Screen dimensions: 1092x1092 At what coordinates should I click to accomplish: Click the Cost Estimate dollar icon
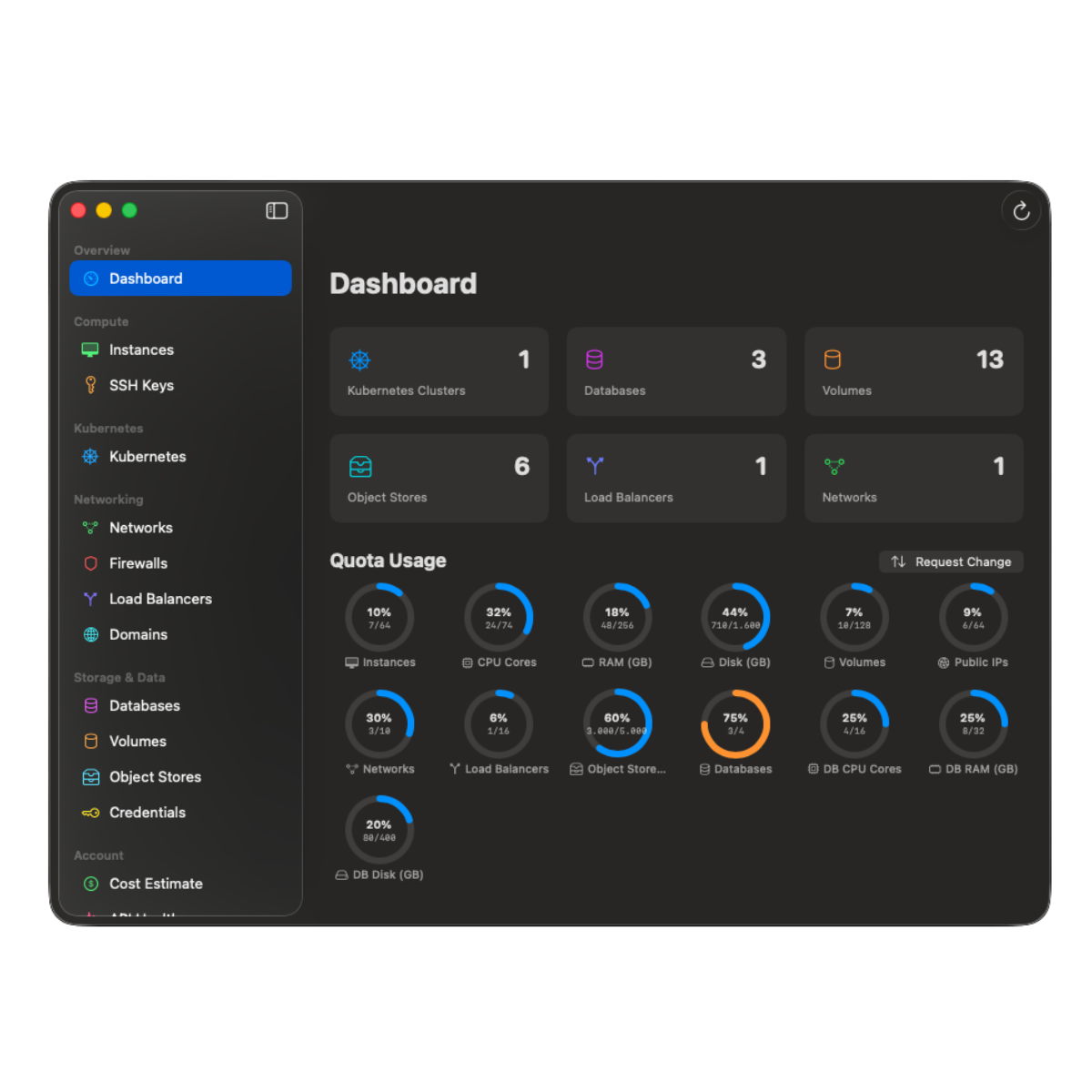[x=90, y=884]
